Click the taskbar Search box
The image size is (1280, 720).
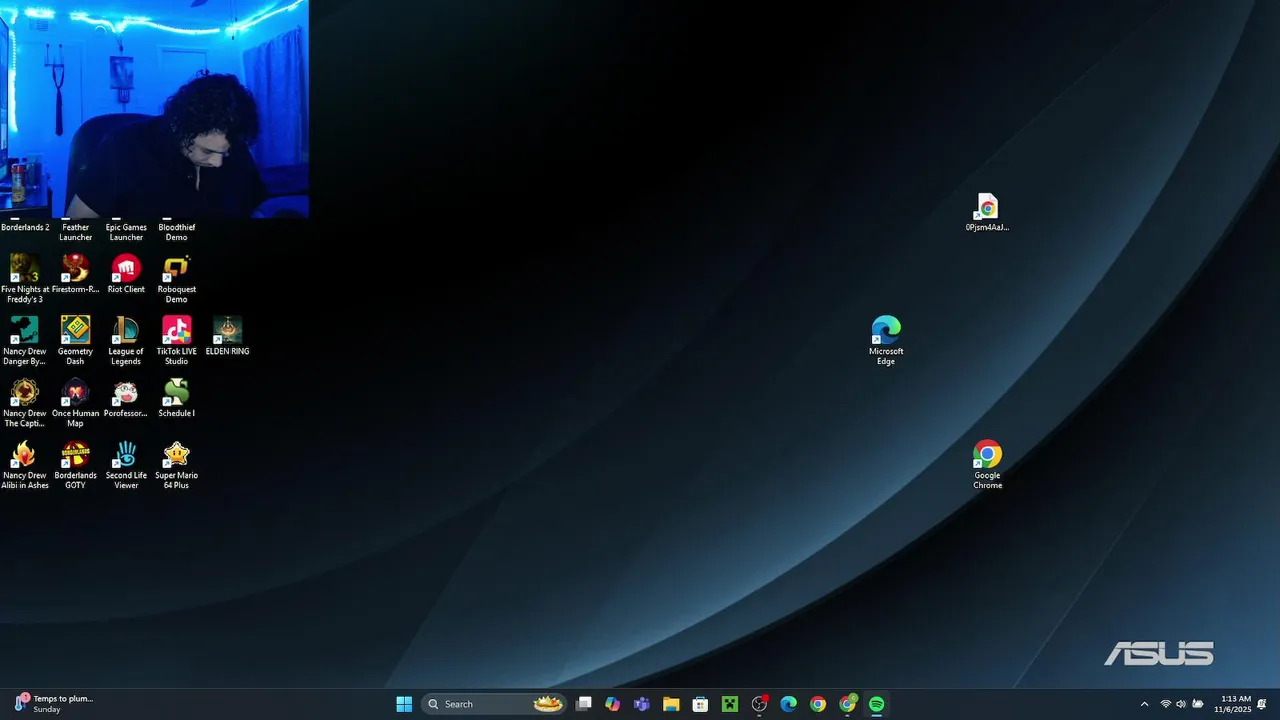click(494, 704)
